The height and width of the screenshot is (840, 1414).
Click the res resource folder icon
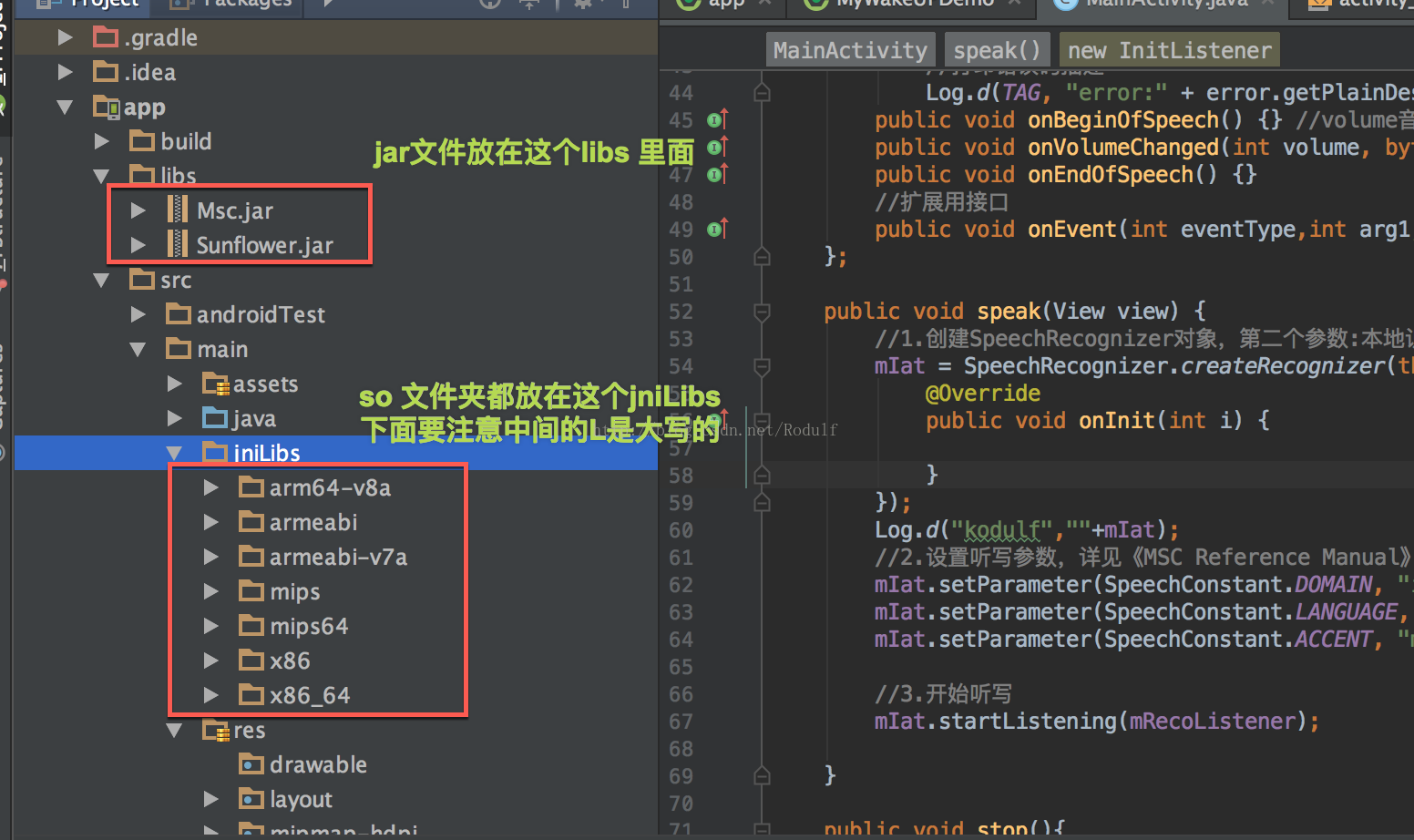[x=215, y=731]
